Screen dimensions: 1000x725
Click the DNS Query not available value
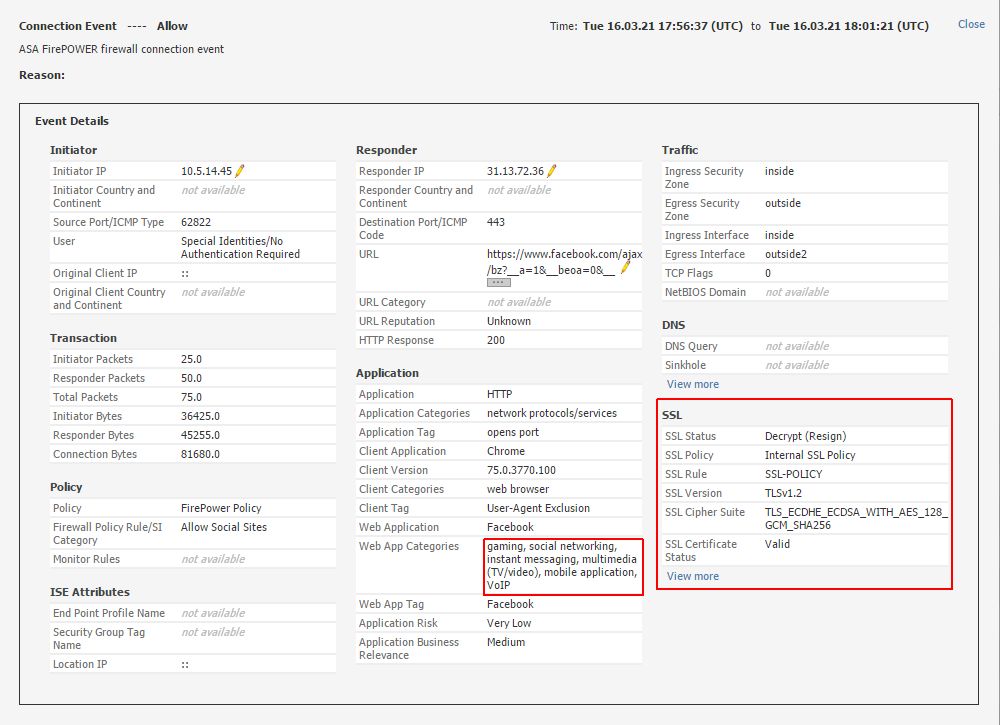[797, 346]
